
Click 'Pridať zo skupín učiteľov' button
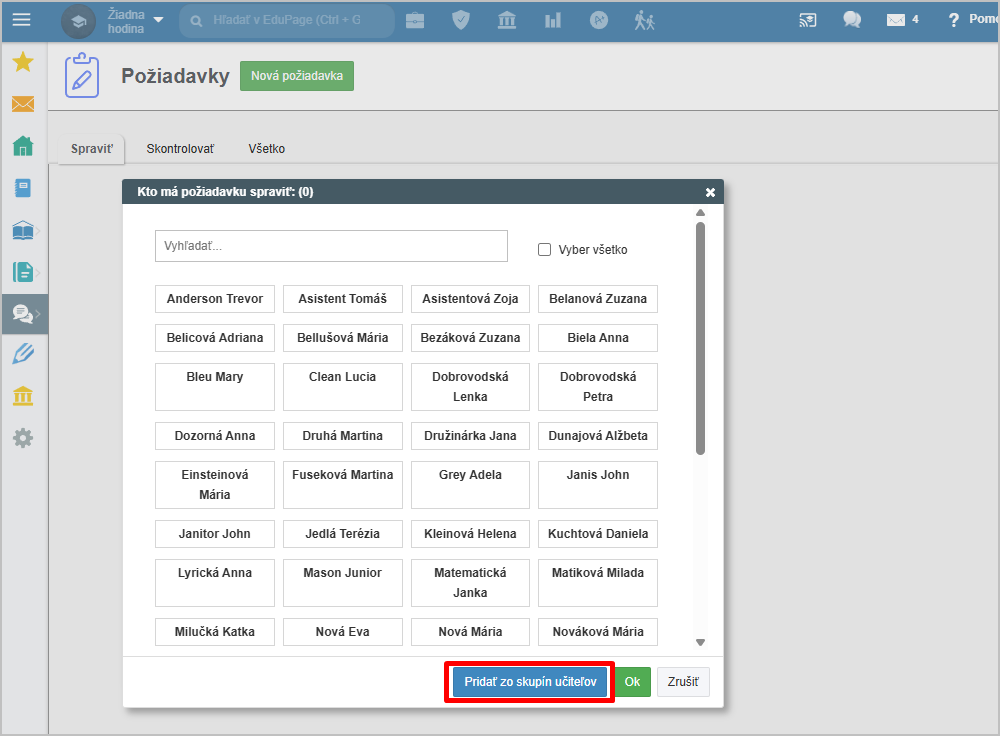click(530, 682)
